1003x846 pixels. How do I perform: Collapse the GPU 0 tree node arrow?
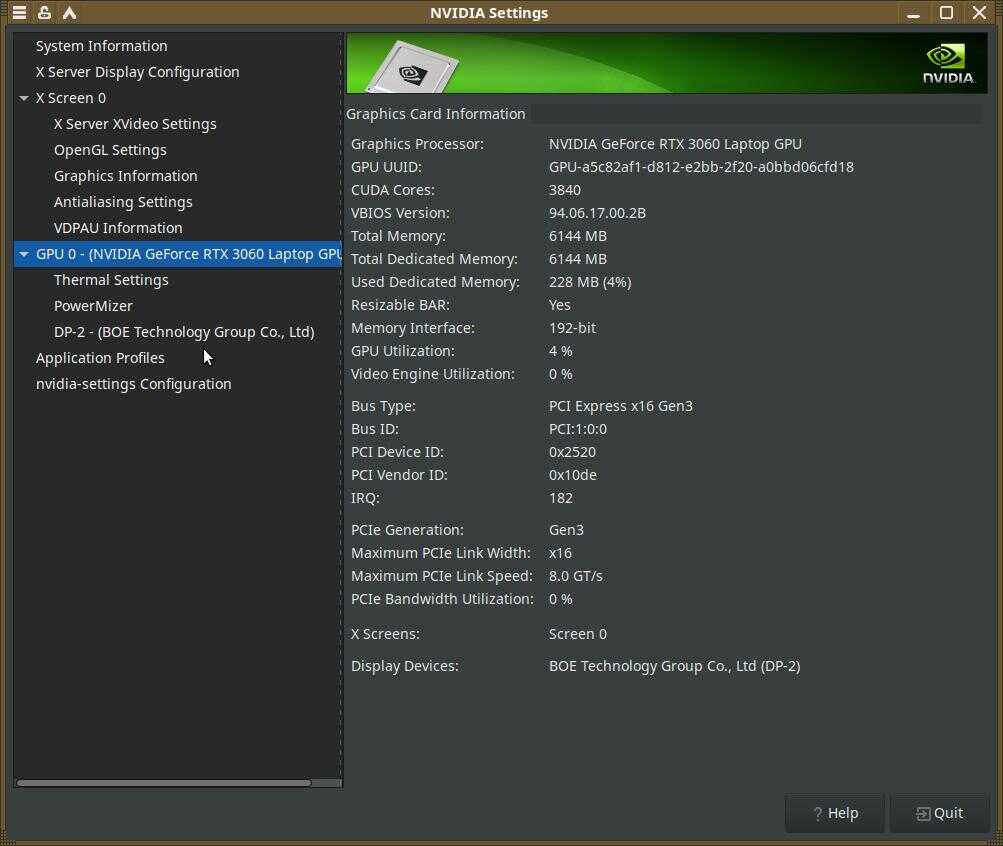(24, 255)
